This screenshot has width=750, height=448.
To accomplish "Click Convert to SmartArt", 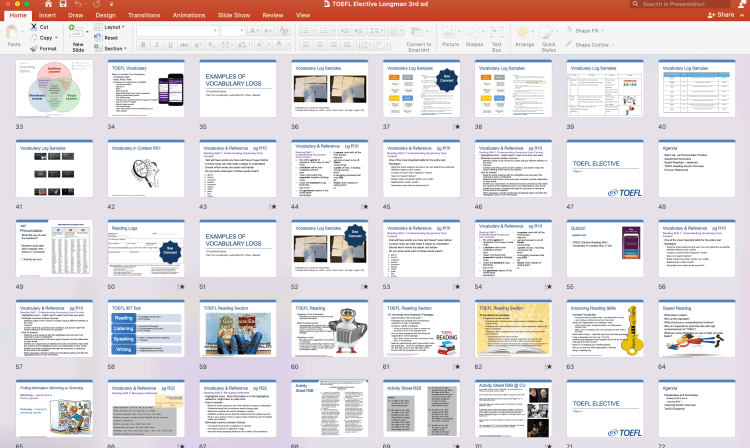I will (419, 33).
